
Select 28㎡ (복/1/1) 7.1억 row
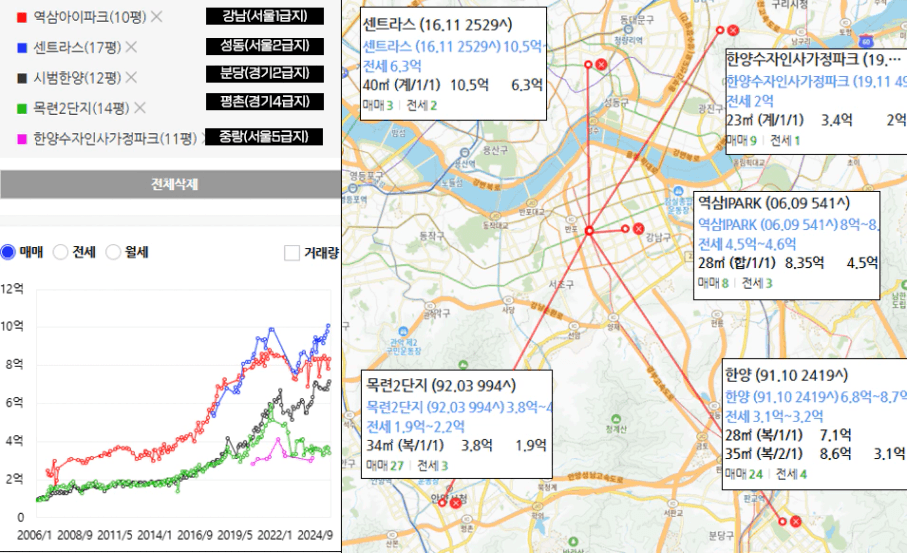[788, 435]
